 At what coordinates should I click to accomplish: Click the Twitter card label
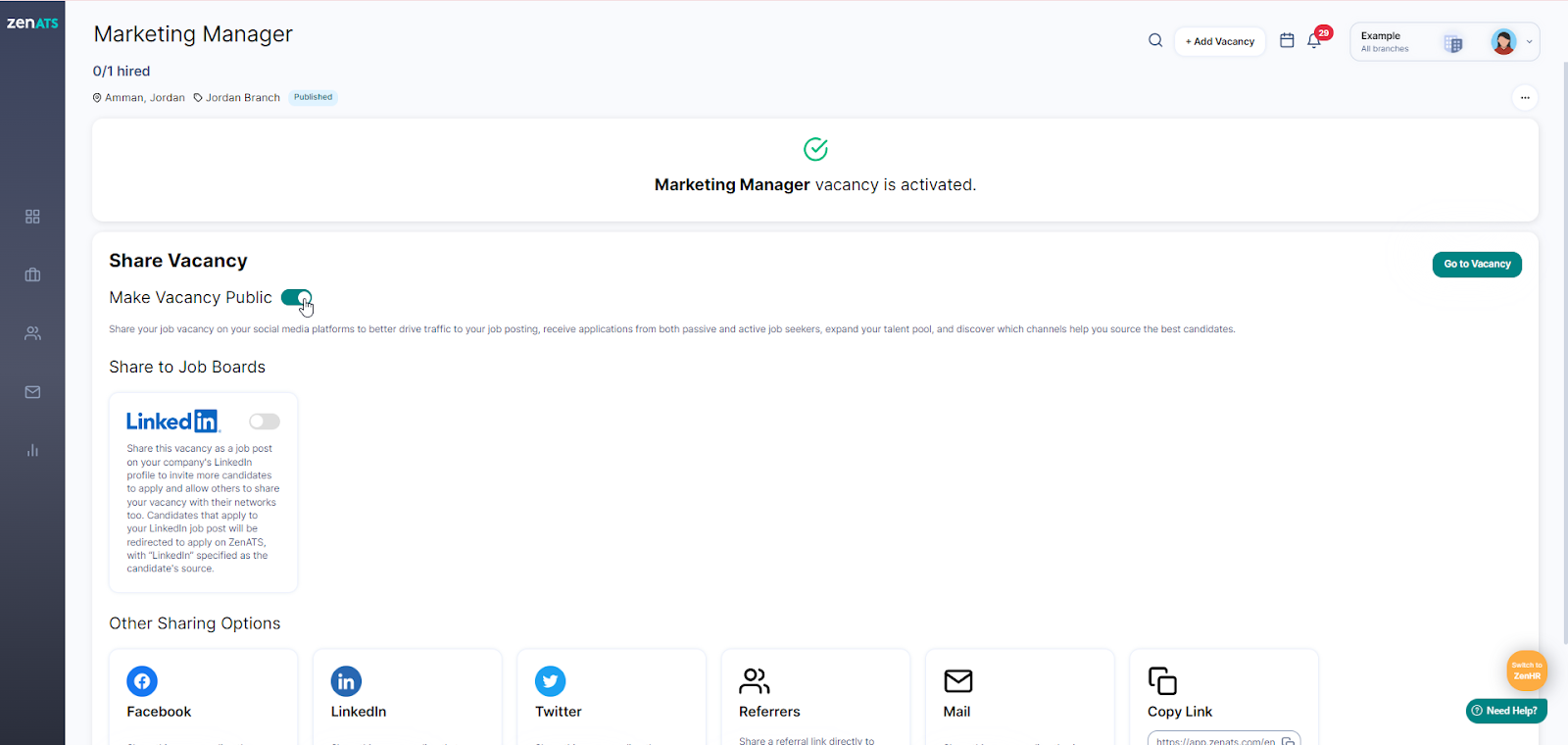[559, 712]
